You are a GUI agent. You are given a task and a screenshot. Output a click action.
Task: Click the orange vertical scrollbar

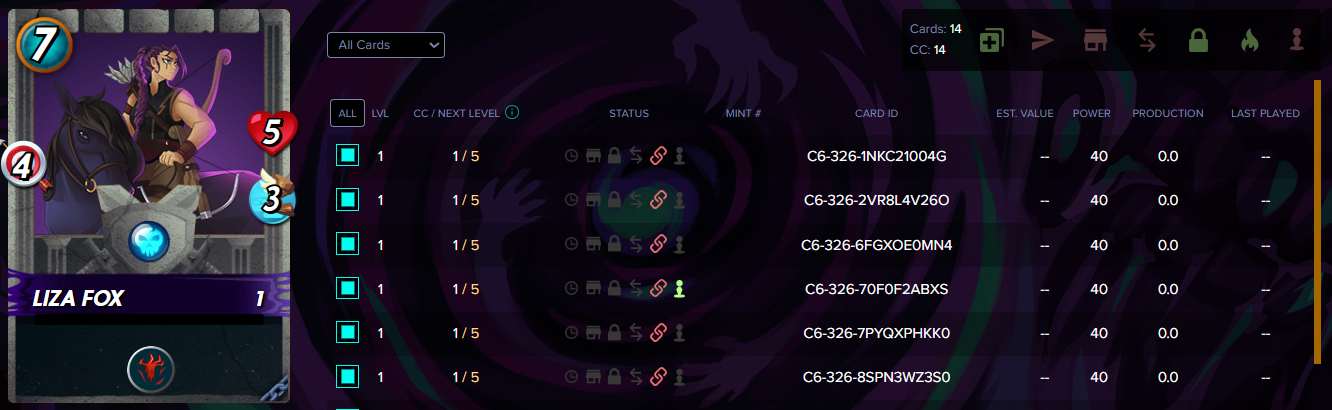(x=1317, y=240)
